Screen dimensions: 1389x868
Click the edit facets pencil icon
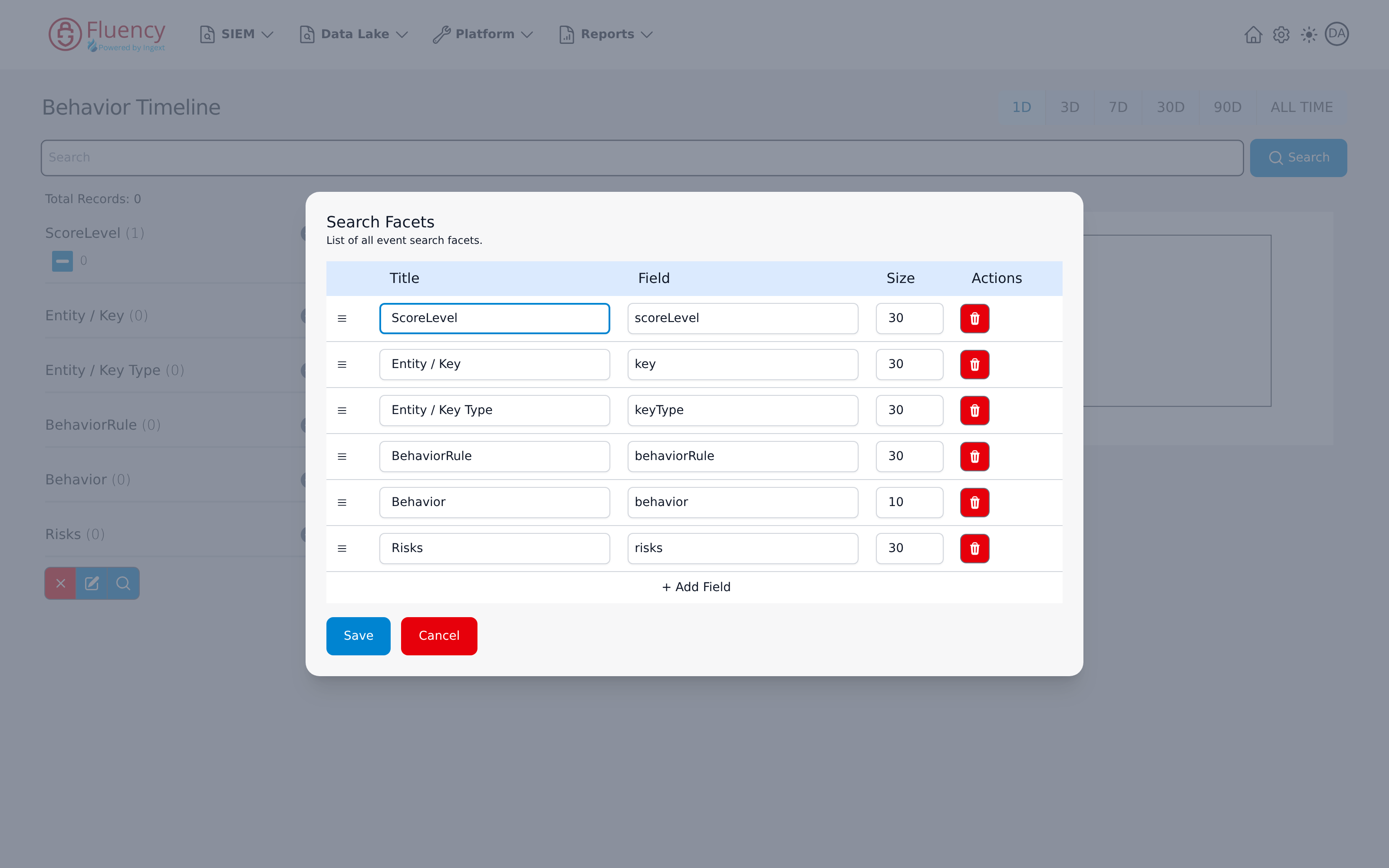point(92,583)
